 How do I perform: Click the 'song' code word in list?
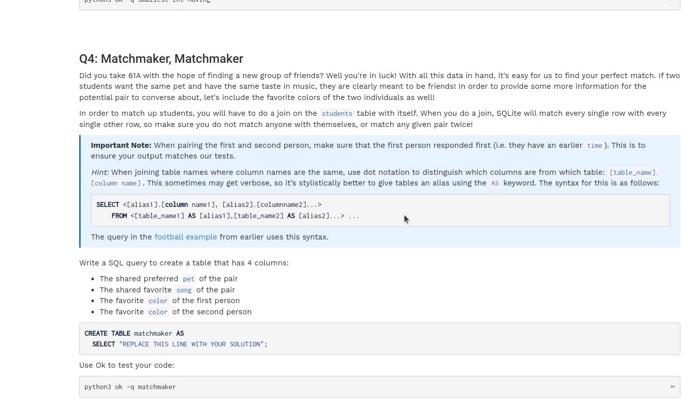183,290
